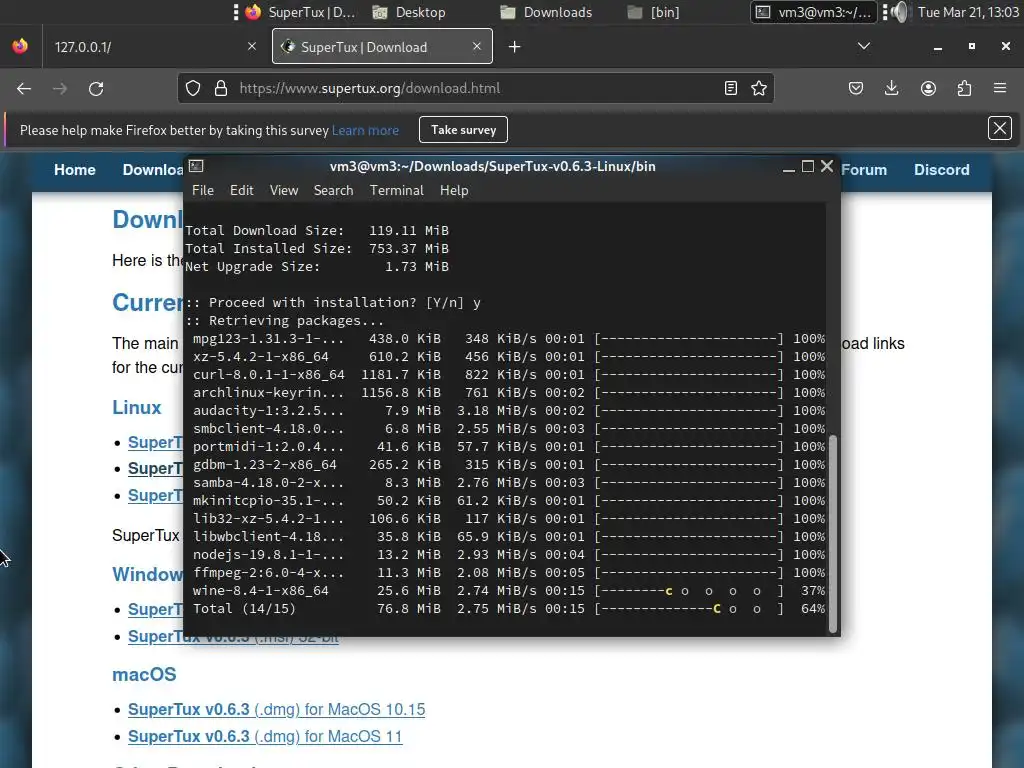Click the Total (14/15) progress line
This screenshot has height=768, width=1024.
(509, 609)
